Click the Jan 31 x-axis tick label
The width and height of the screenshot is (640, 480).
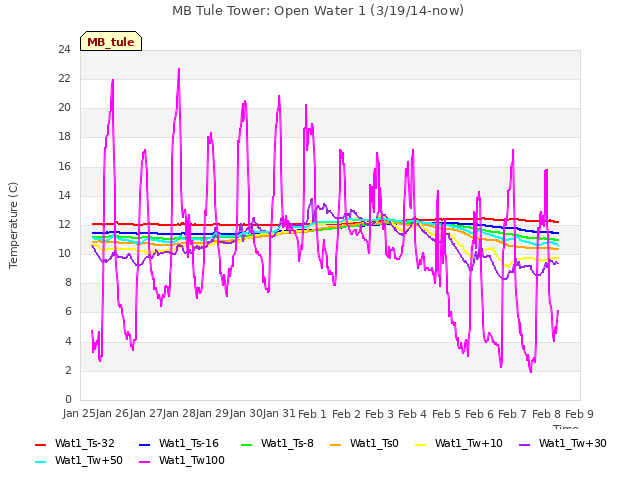(x=279, y=414)
